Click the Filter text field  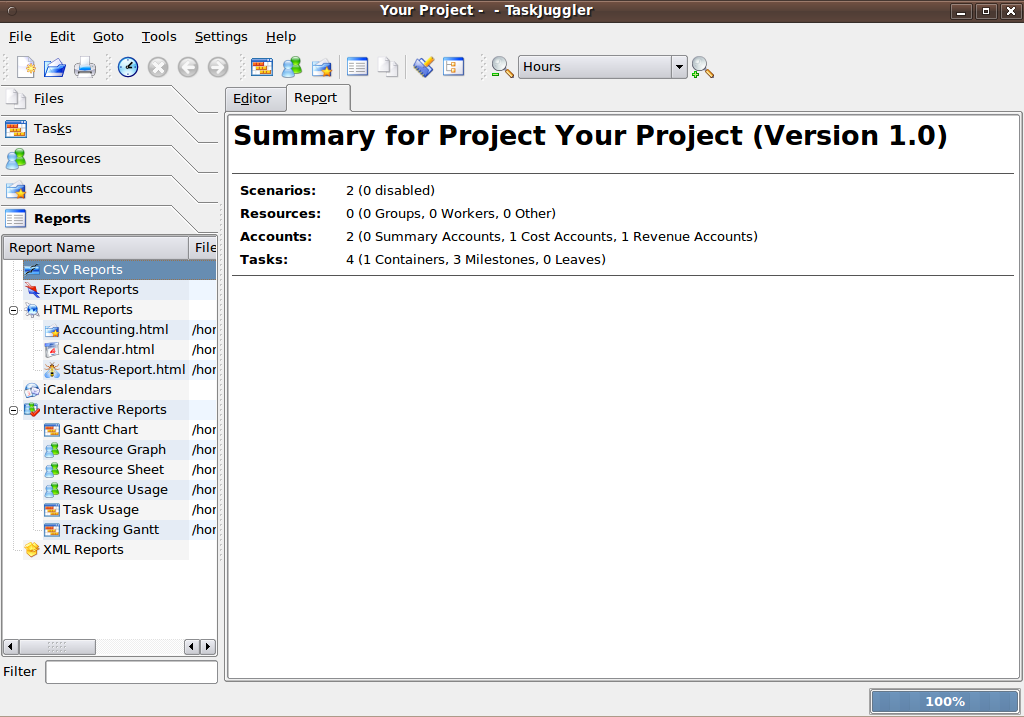131,672
